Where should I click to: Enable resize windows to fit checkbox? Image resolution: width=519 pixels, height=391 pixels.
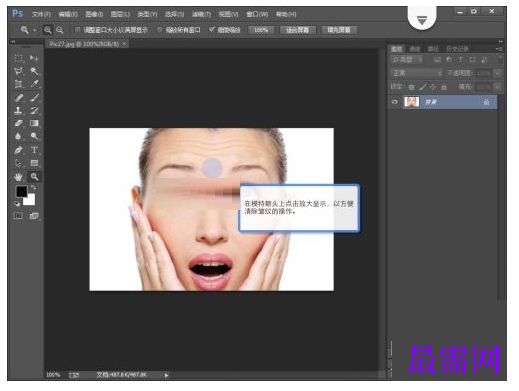[x=78, y=30]
